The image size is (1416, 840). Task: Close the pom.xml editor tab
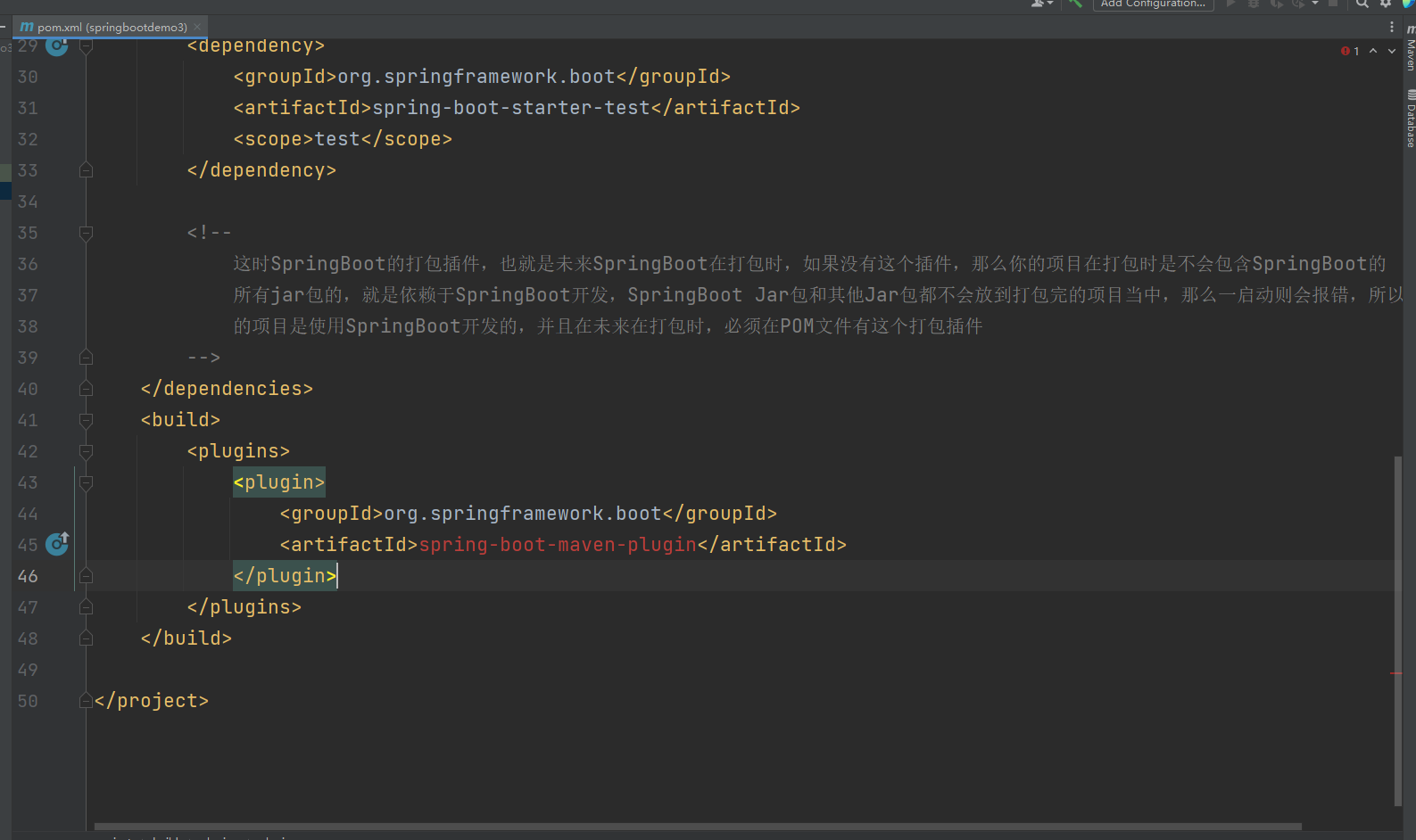click(x=198, y=27)
